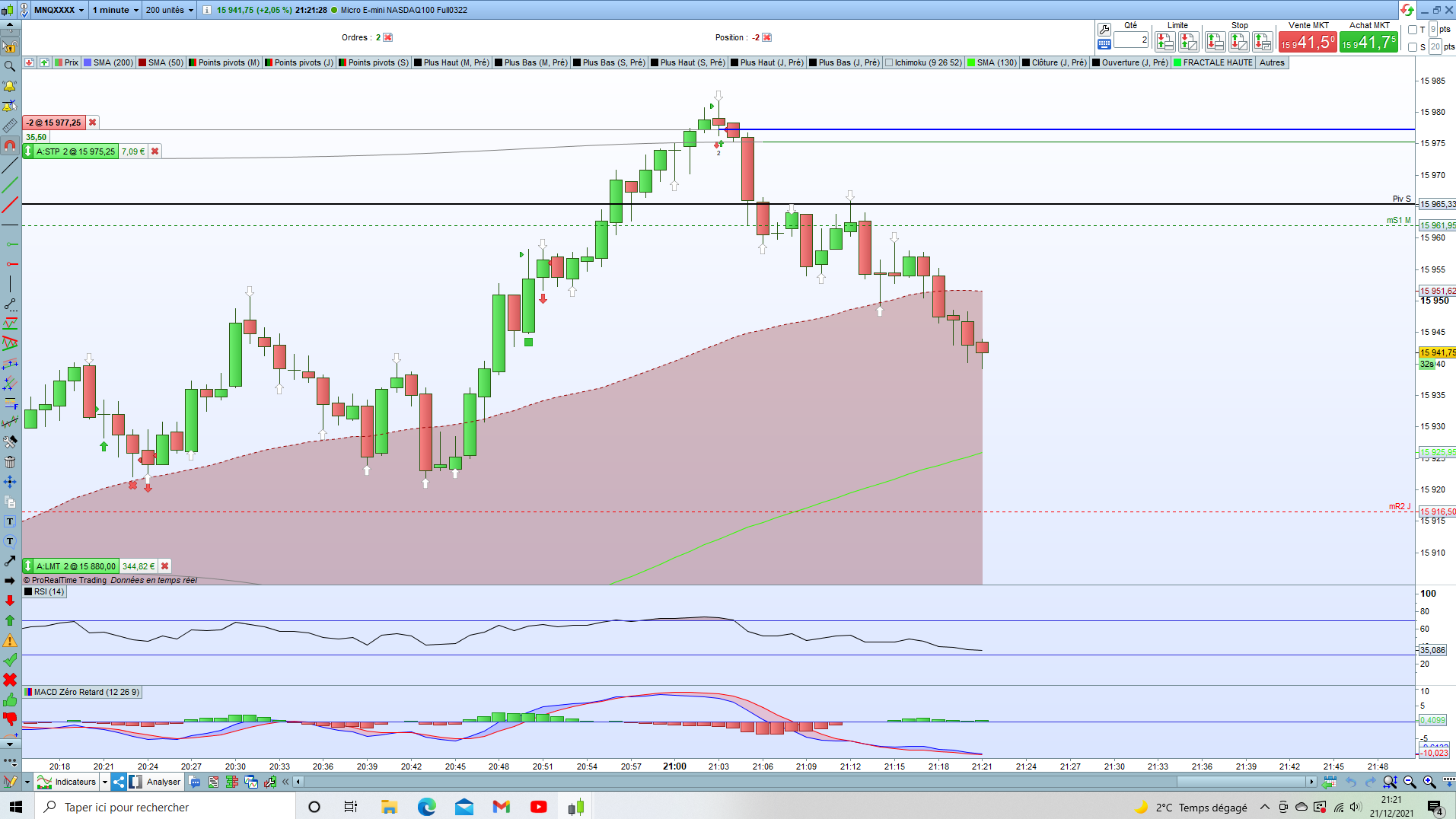Open the order book green-red bars icon
The height and width of the screenshot is (819, 1456).
click(x=231, y=782)
